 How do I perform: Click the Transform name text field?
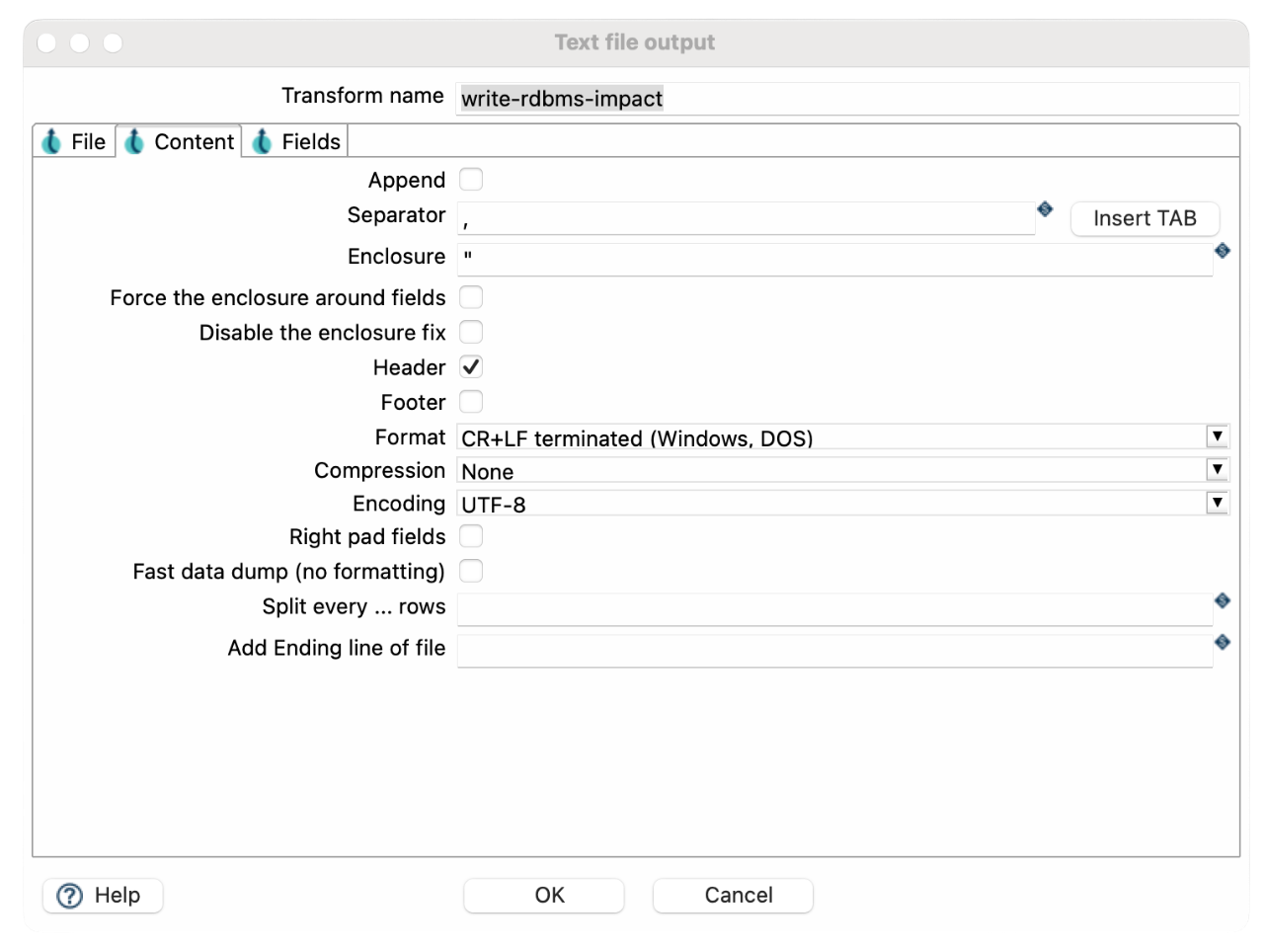click(846, 99)
